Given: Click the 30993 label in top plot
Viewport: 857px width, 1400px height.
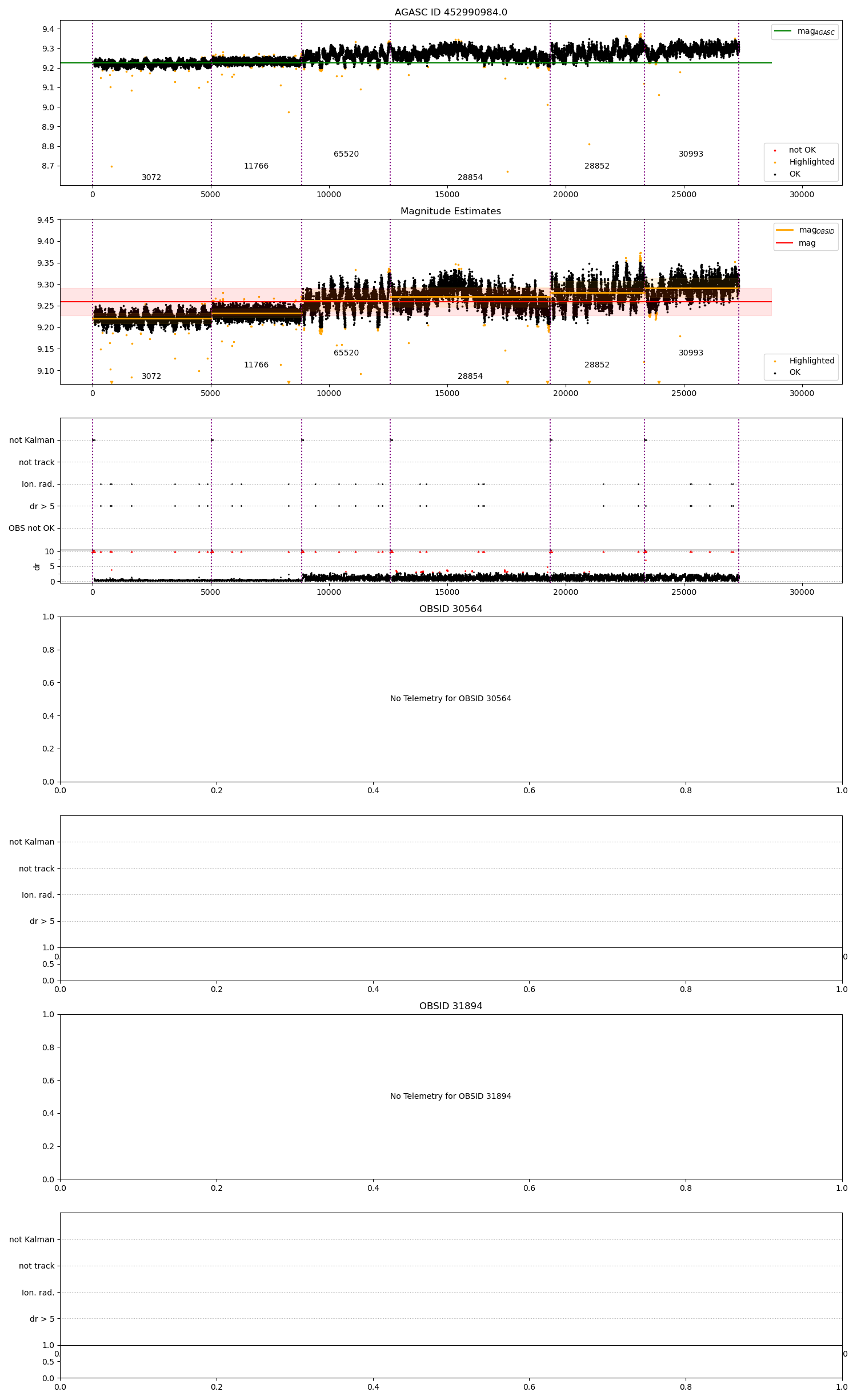Looking at the screenshot, I should click(691, 154).
